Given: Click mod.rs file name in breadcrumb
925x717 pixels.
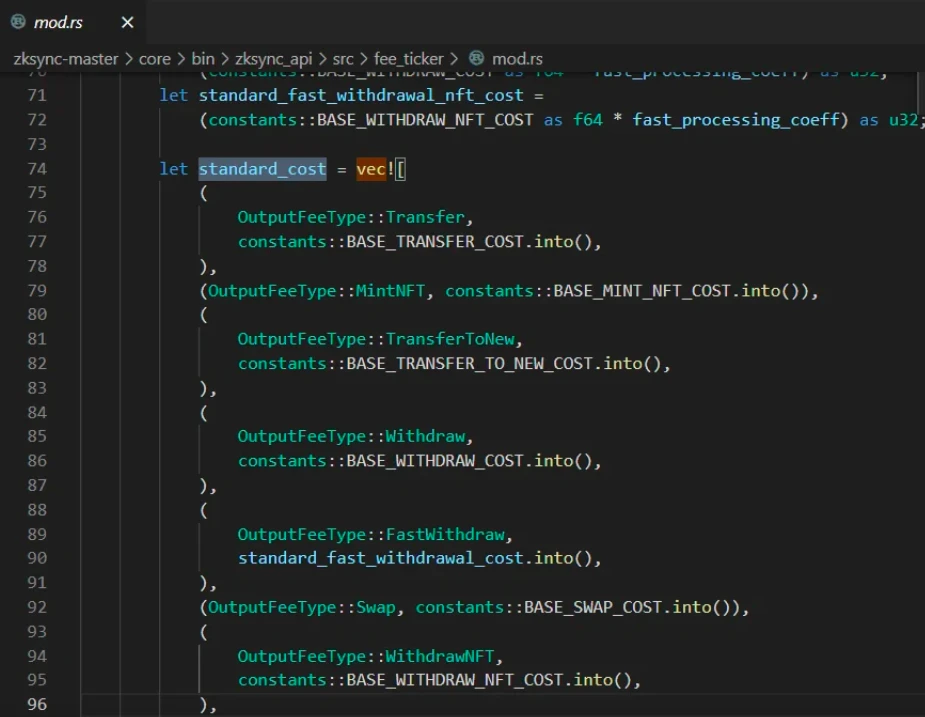Looking at the screenshot, I should pyautogui.click(x=517, y=59).
